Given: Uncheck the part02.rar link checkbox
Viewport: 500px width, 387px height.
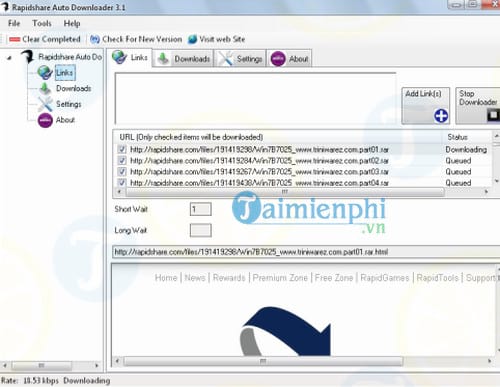Looking at the screenshot, I should [122, 160].
